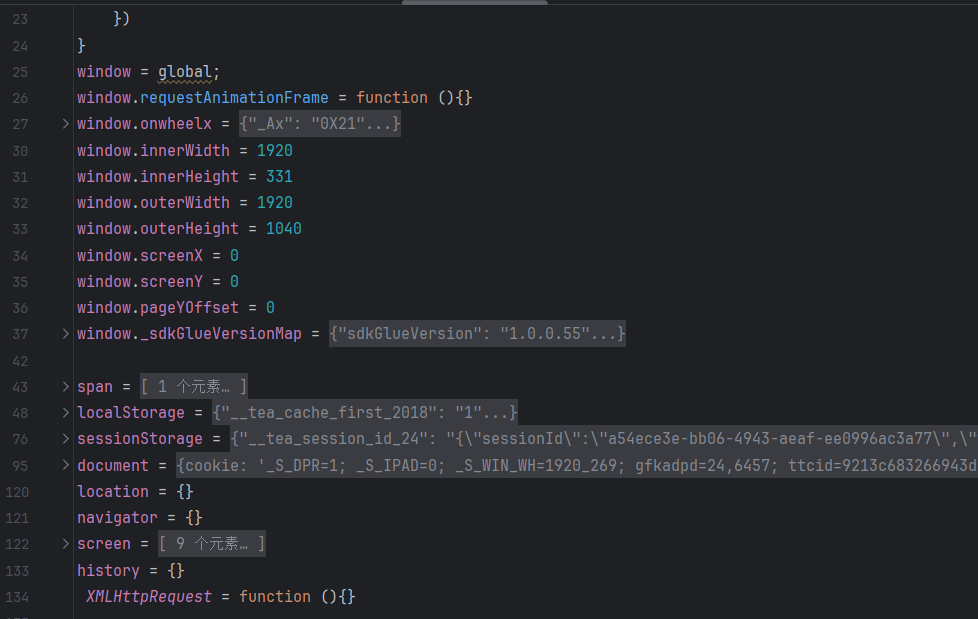Click requestAnimationFrame property name
The image size is (978, 619).
234,98
